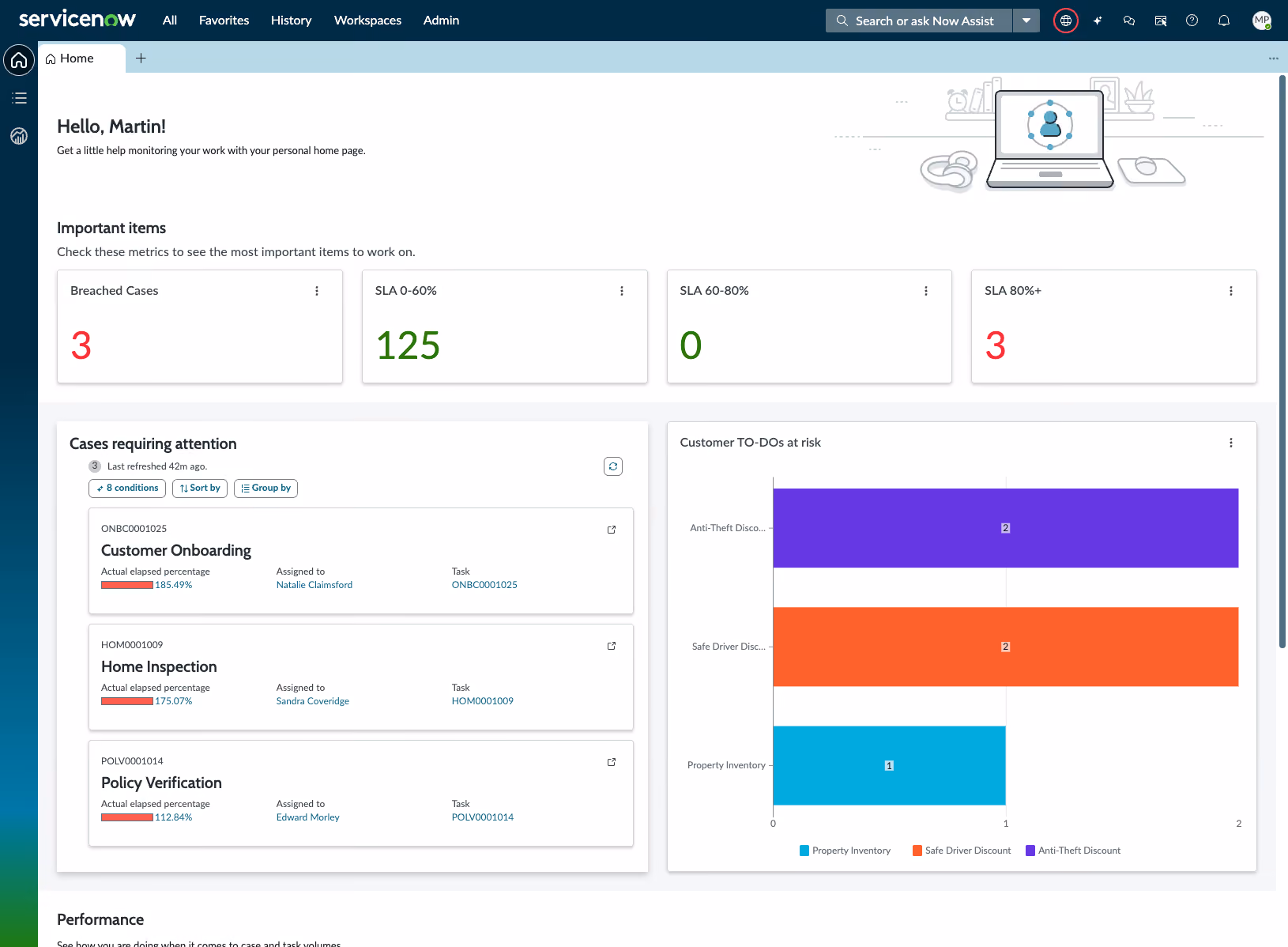This screenshot has width=1288, height=947.
Task: Open the help question mark icon
Action: click(x=1192, y=21)
